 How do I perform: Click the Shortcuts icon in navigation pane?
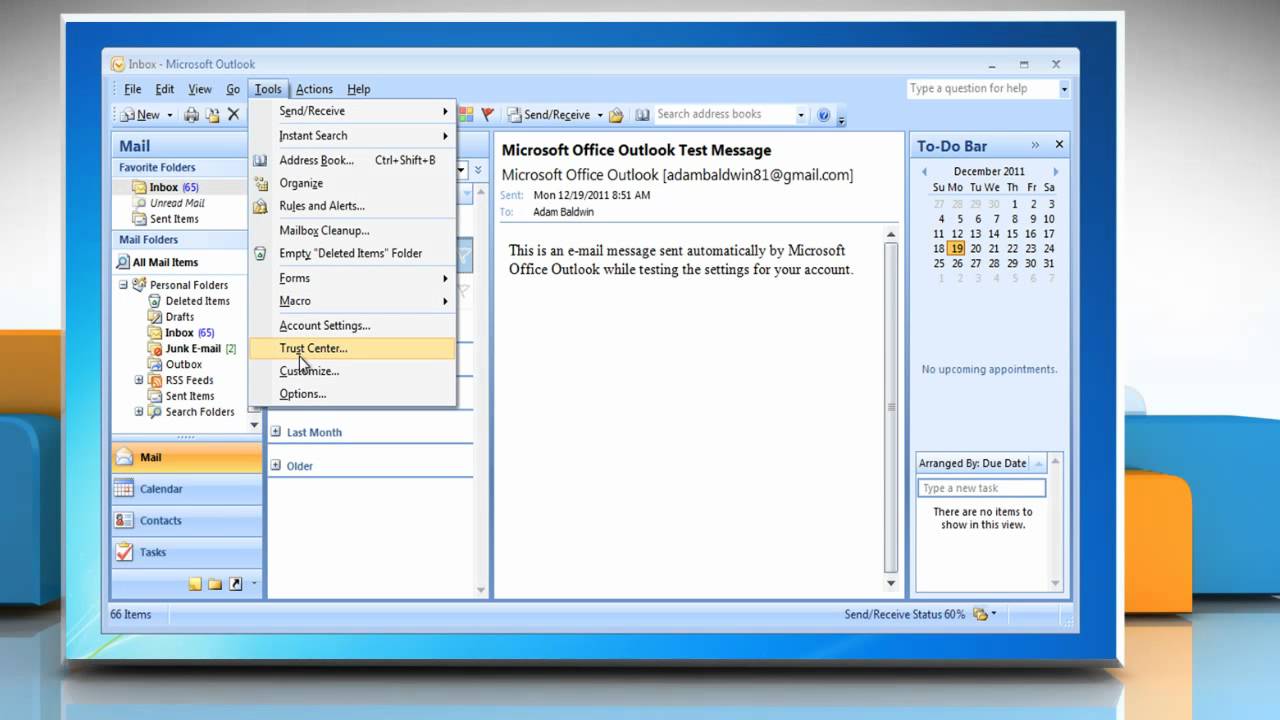235,584
